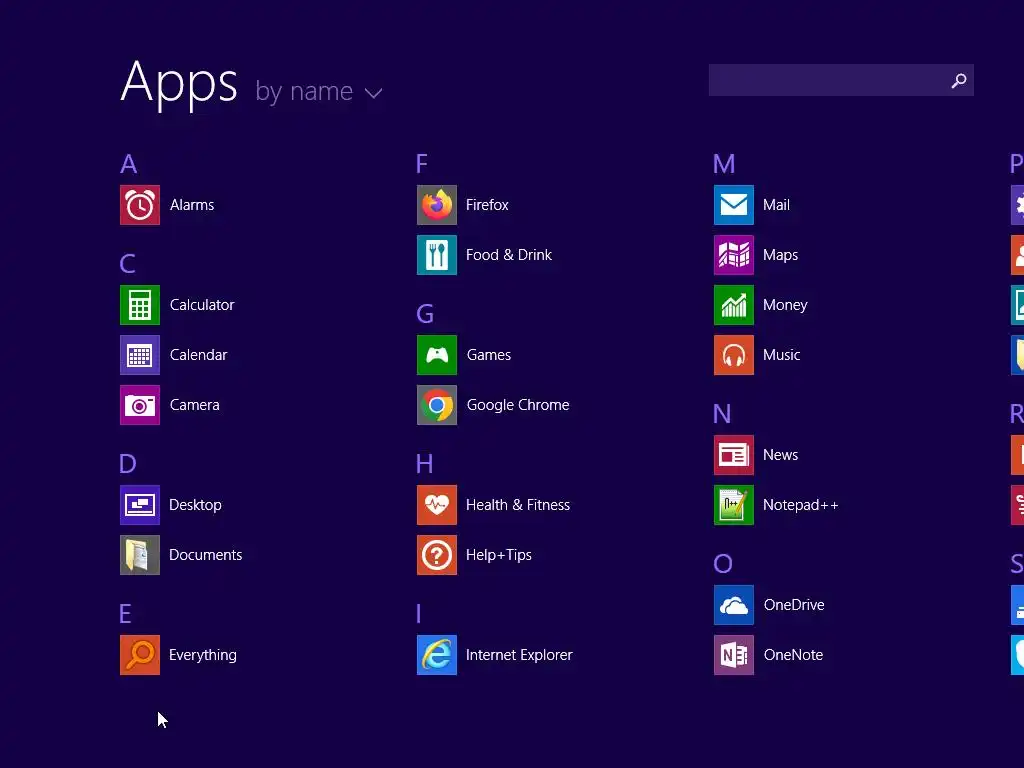The height and width of the screenshot is (768, 1024).
Task: Click the 'Food & Drink' label text
Action: [x=509, y=255]
